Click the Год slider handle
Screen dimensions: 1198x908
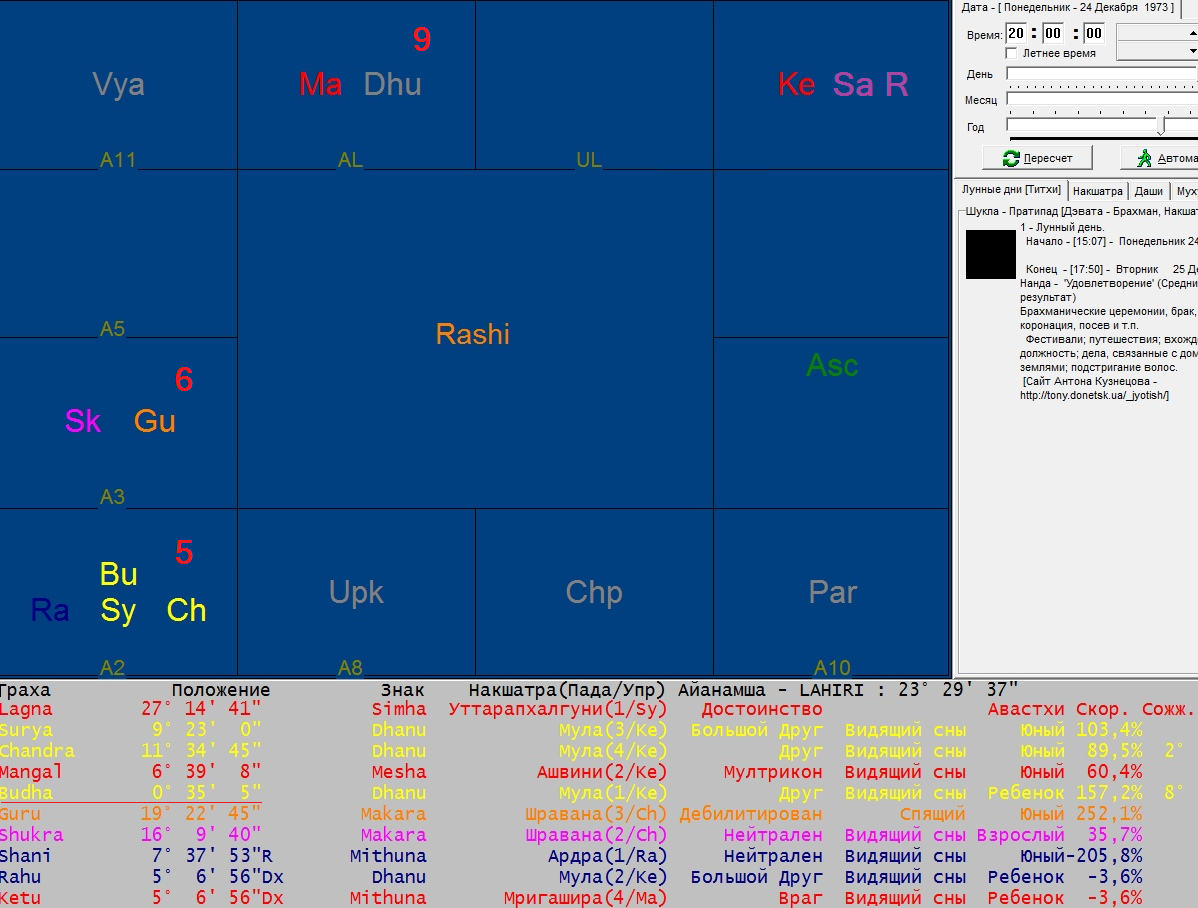click(1161, 126)
